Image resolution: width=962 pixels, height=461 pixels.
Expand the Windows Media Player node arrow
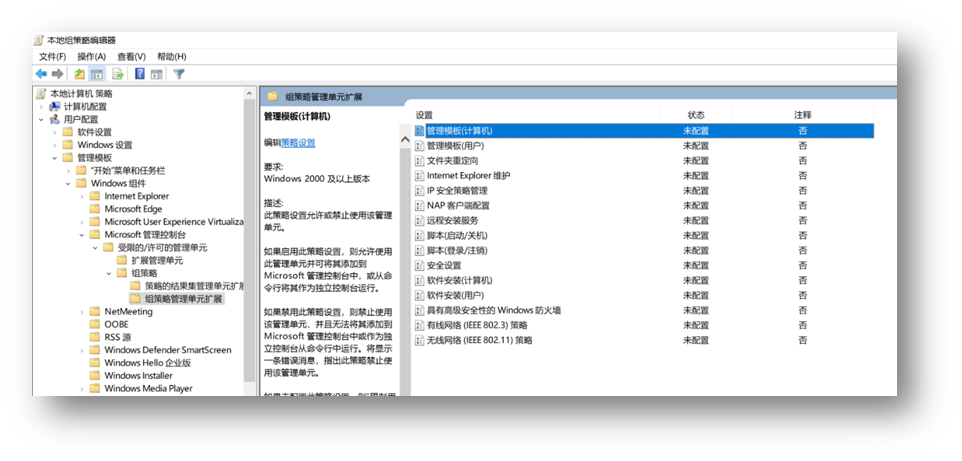point(82,389)
